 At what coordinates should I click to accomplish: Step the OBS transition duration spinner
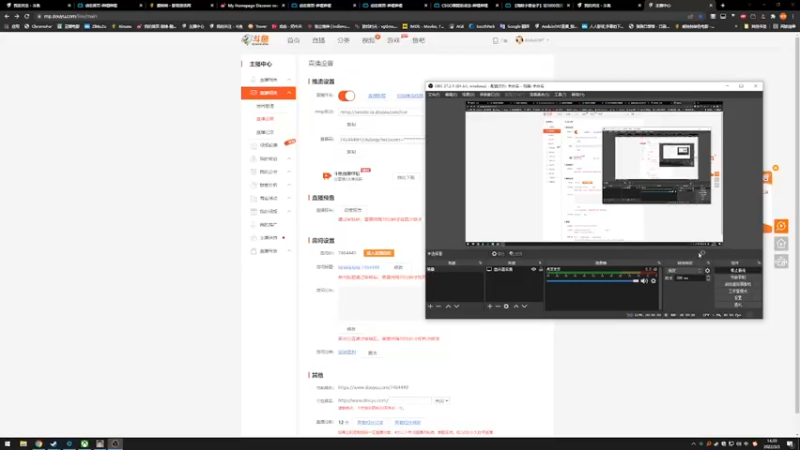tap(708, 278)
